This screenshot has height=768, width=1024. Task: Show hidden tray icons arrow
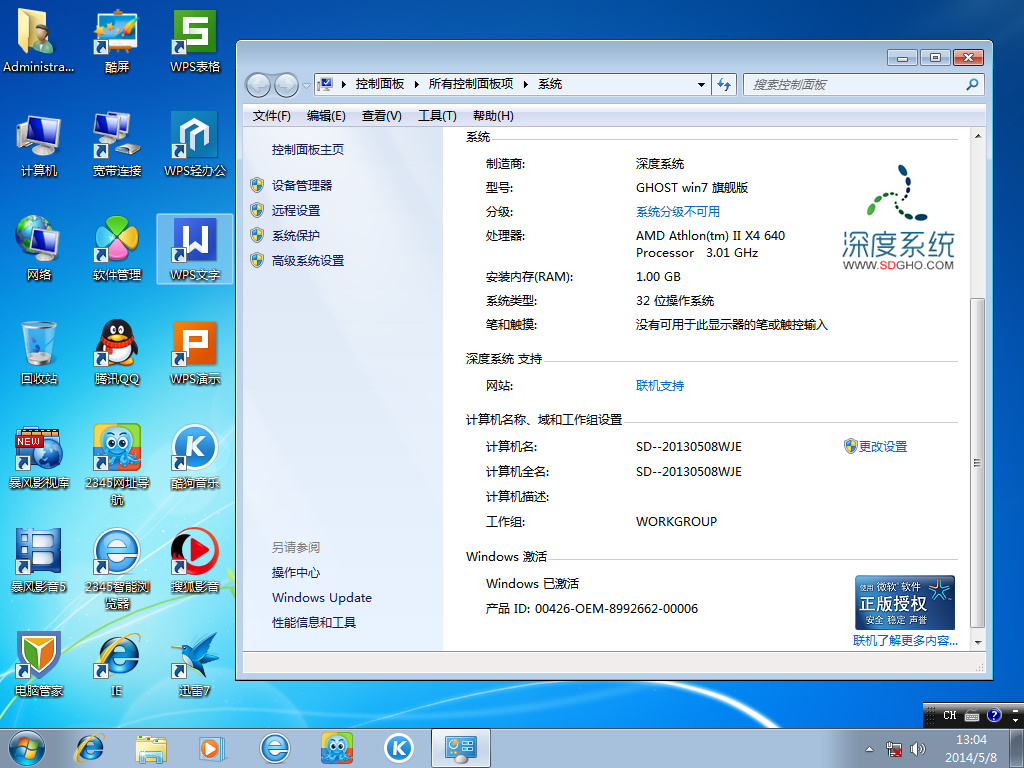tap(869, 749)
